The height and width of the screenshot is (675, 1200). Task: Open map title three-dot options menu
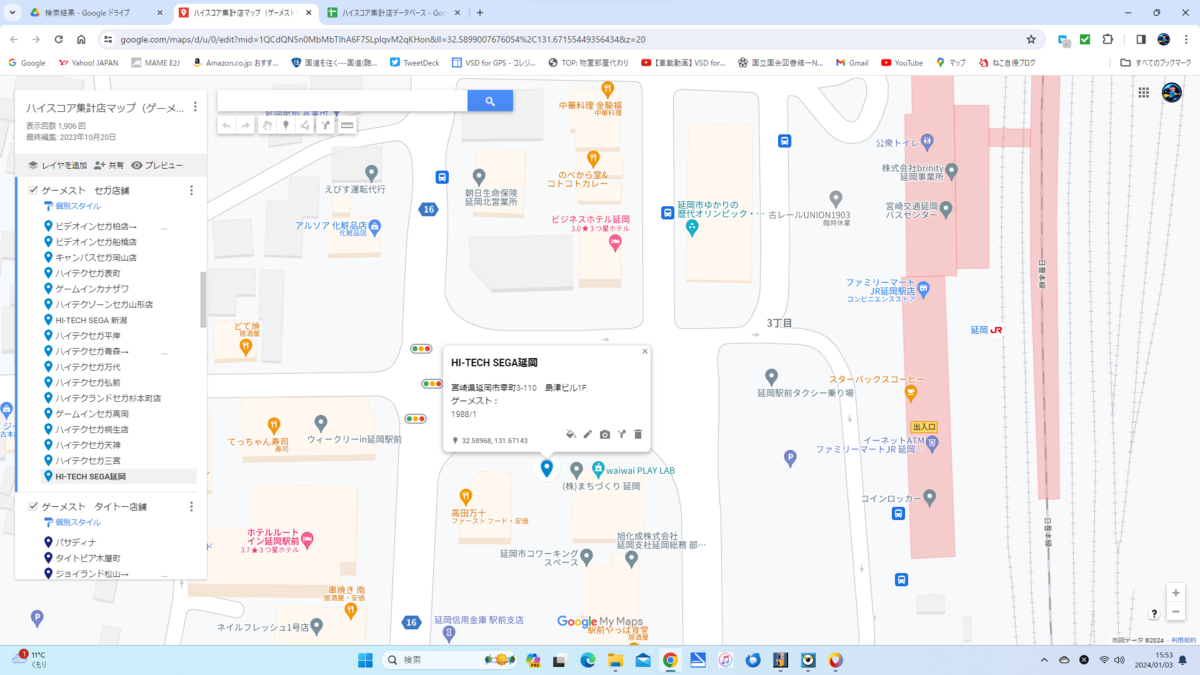(195, 107)
